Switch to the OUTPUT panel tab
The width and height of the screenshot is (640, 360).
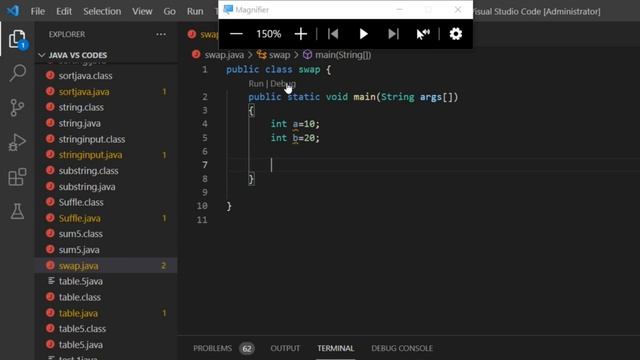[285, 348]
